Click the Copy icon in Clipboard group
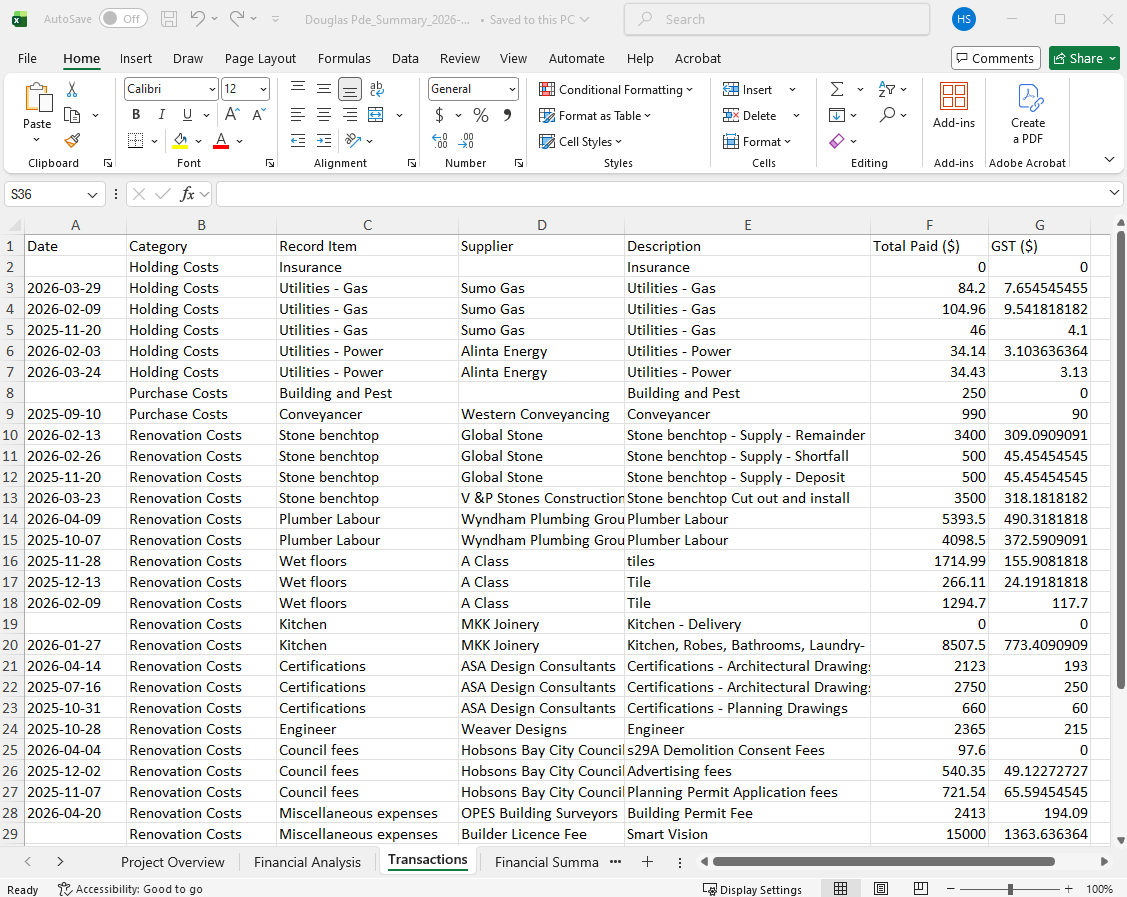The image size is (1127, 897). [72, 115]
